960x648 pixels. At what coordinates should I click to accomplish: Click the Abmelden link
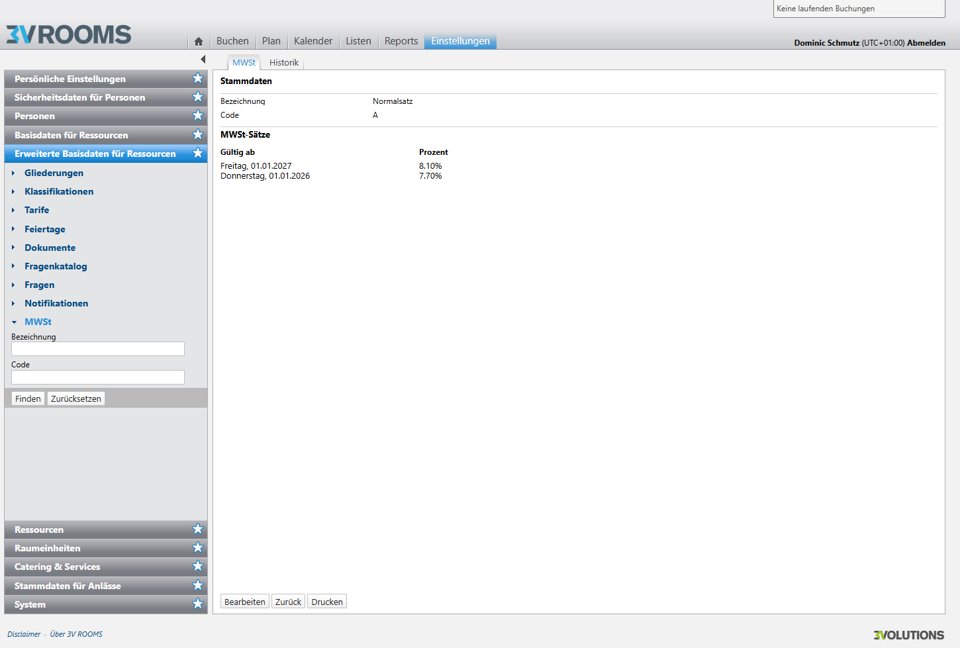coord(925,43)
